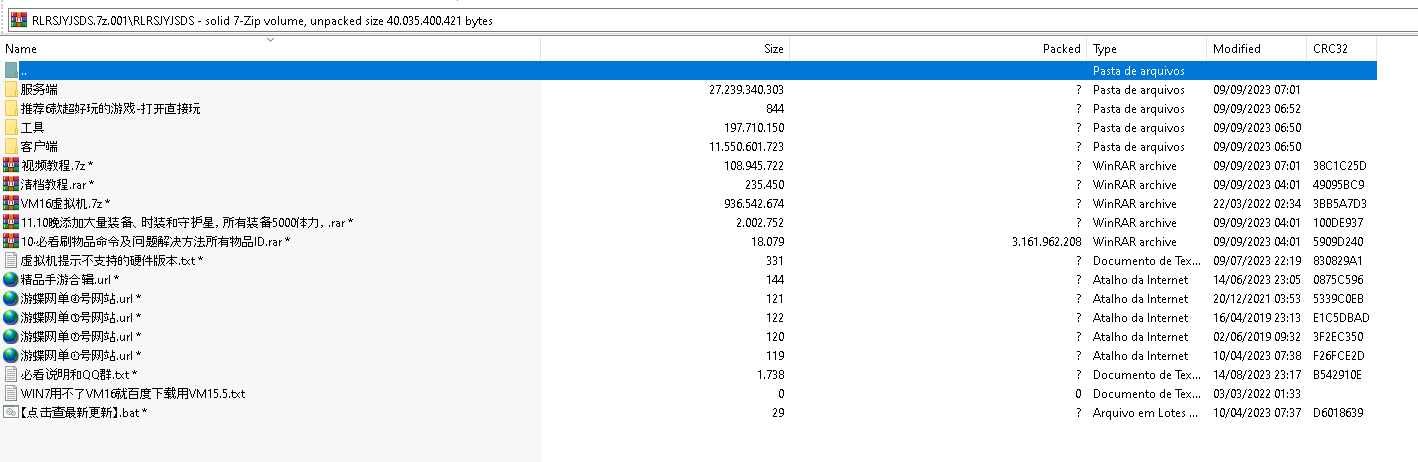Click the WinRAR icon in the title bar
Viewport: 1418px width, 462px height.
[x=18, y=20]
